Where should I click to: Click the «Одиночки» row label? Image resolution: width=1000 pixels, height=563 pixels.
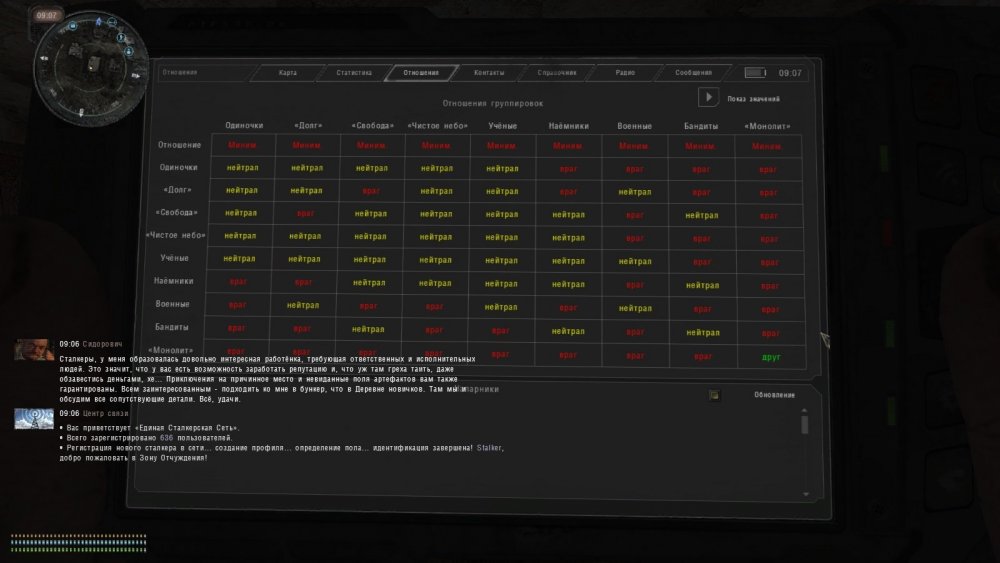point(179,167)
